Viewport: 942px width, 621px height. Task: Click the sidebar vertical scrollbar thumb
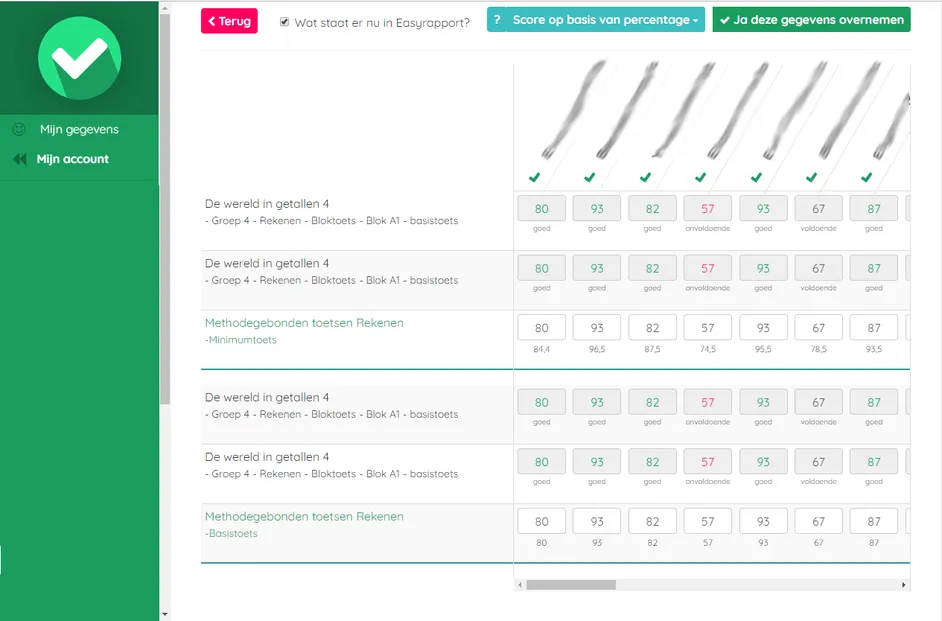165,209
